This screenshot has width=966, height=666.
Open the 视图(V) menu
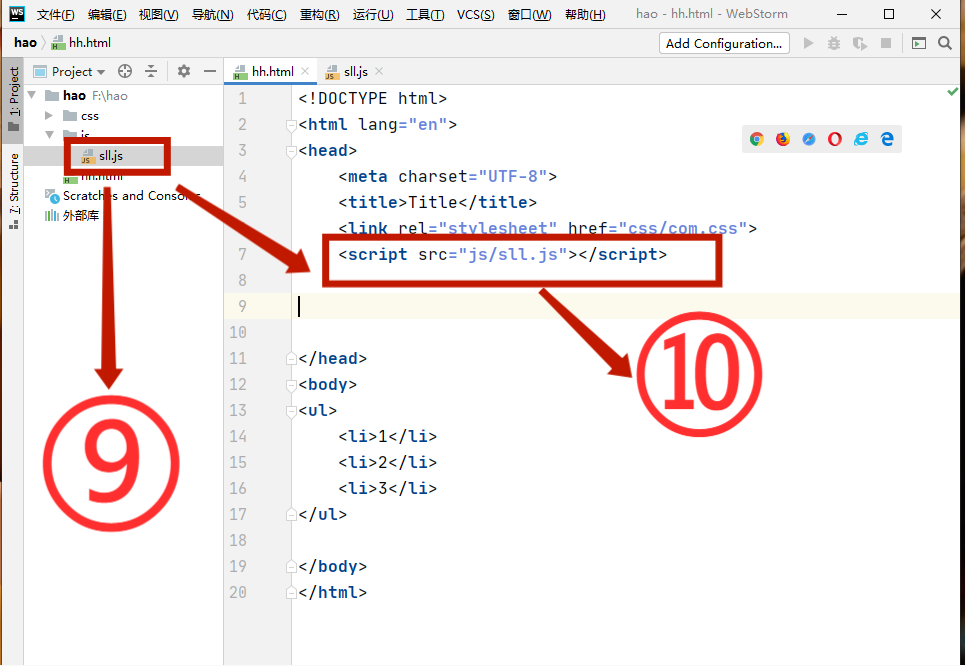158,14
